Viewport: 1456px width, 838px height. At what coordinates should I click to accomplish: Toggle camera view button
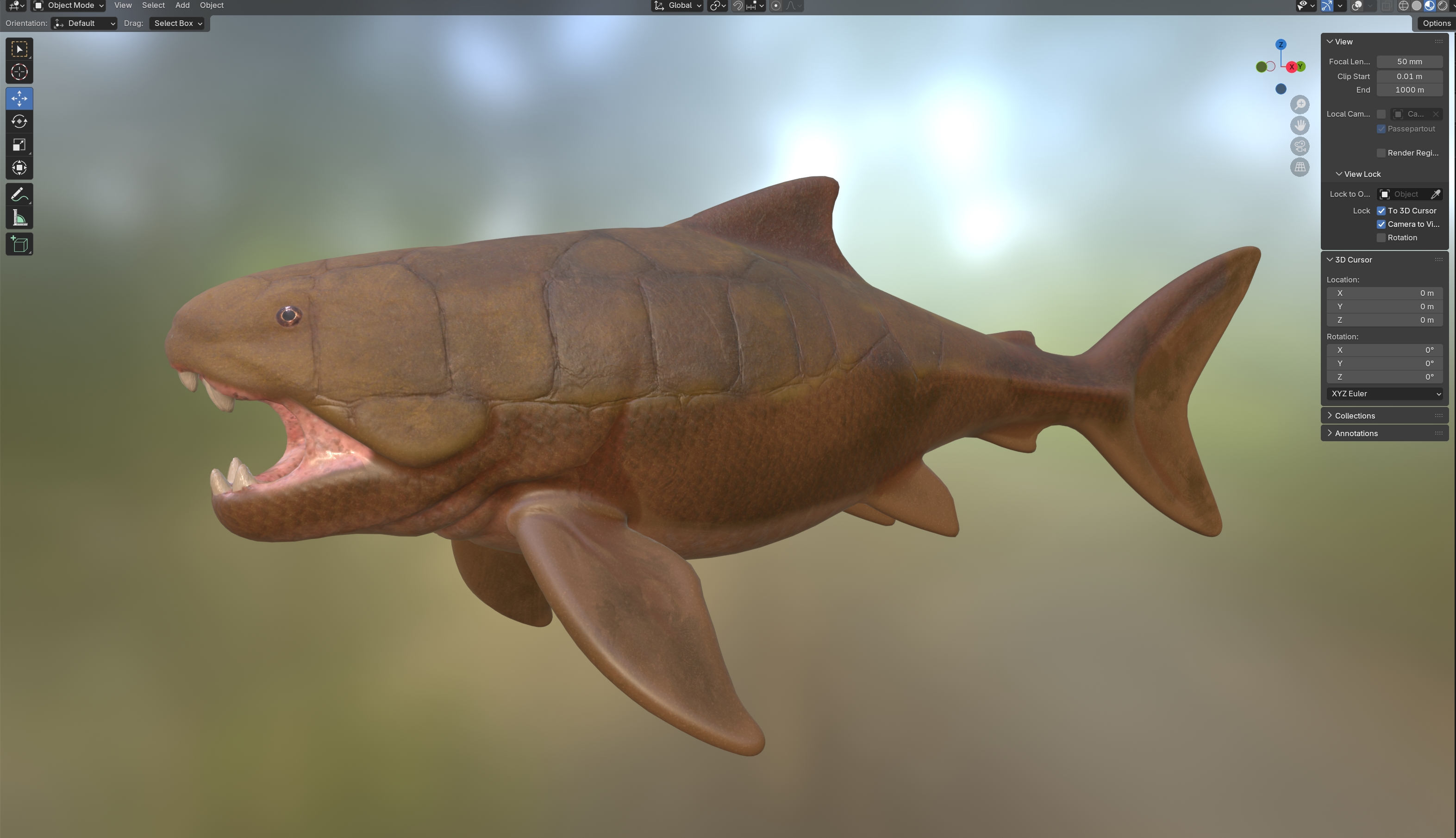(1300, 146)
